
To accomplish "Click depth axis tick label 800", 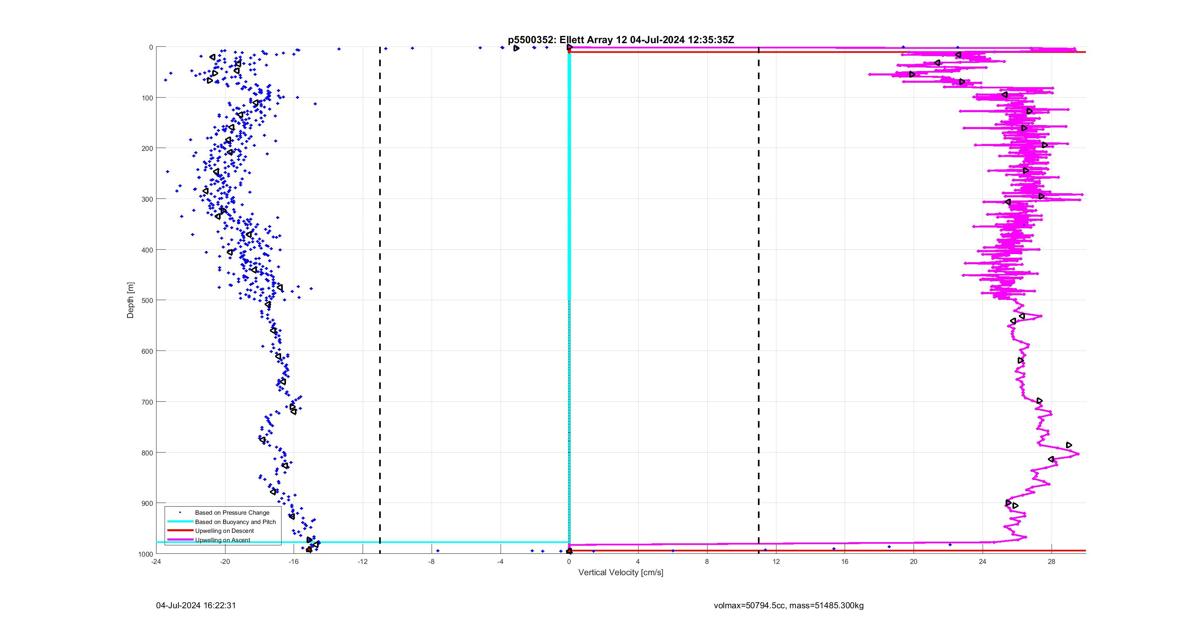I will pyautogui.click(x=147, y=452).
